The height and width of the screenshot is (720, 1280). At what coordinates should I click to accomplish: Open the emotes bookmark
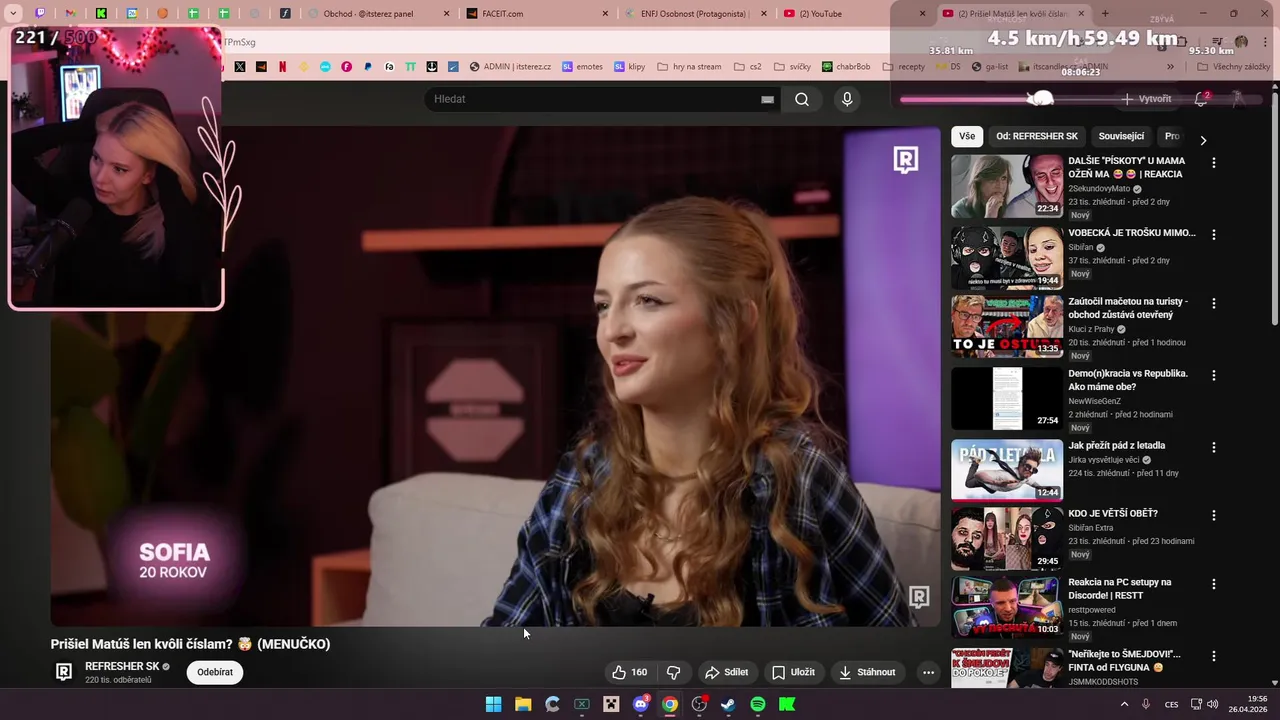click(x=582, y=67)
